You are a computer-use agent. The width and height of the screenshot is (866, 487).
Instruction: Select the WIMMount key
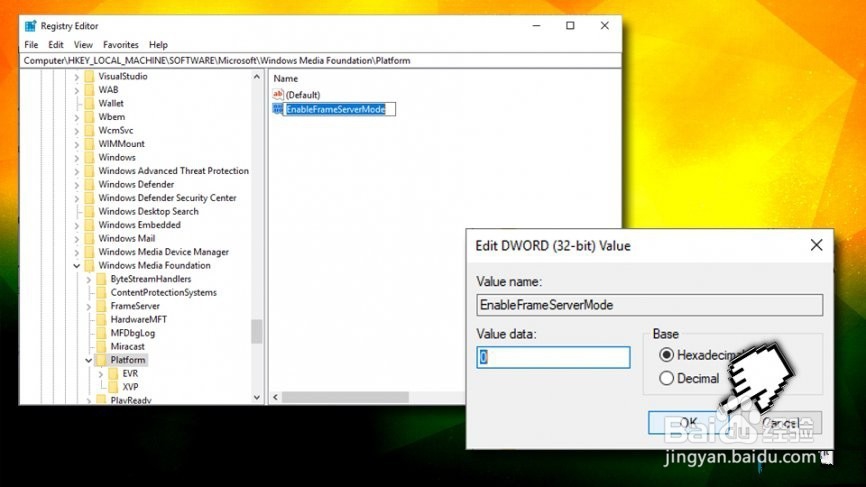tap(122, 144)
